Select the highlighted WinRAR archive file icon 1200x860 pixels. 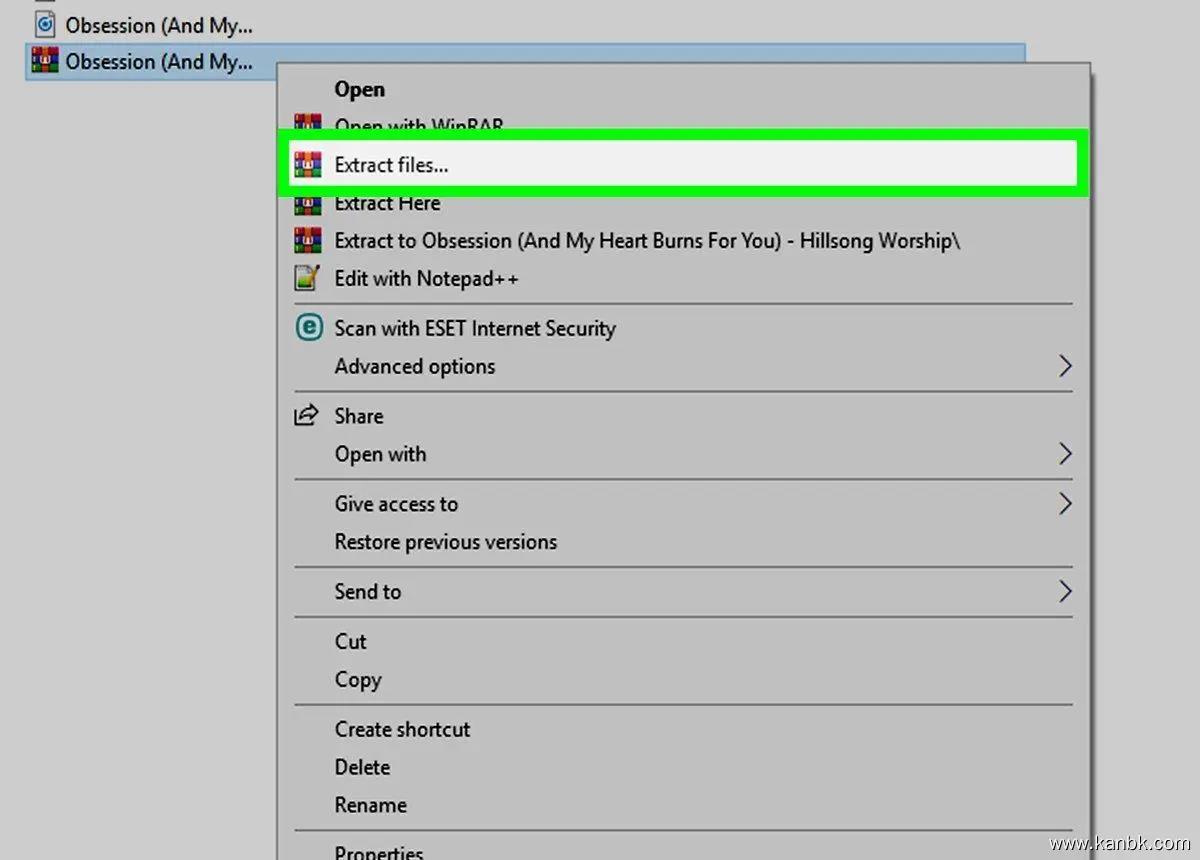(x=45, y=61)
